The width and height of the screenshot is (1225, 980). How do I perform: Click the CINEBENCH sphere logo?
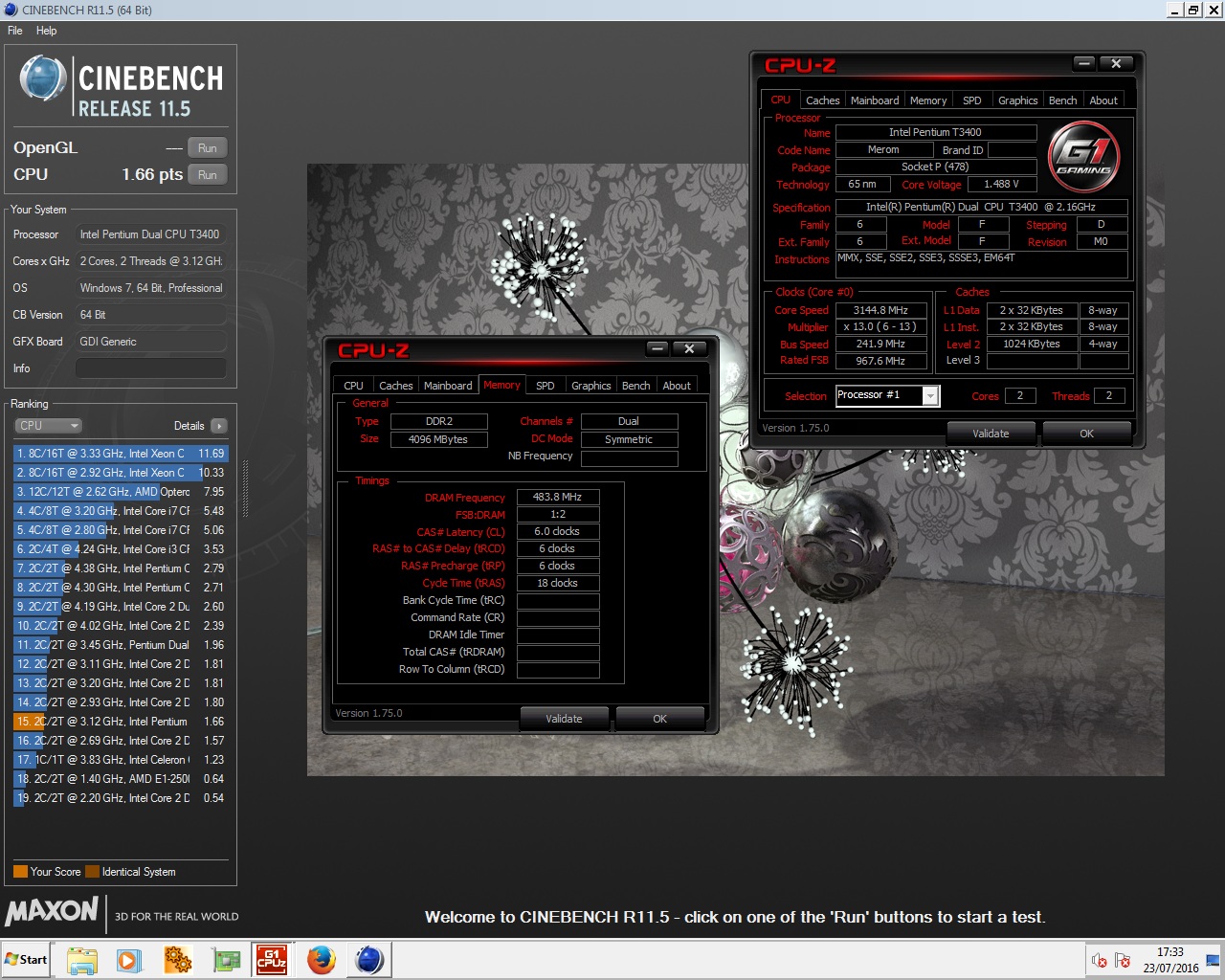point(43,78)
